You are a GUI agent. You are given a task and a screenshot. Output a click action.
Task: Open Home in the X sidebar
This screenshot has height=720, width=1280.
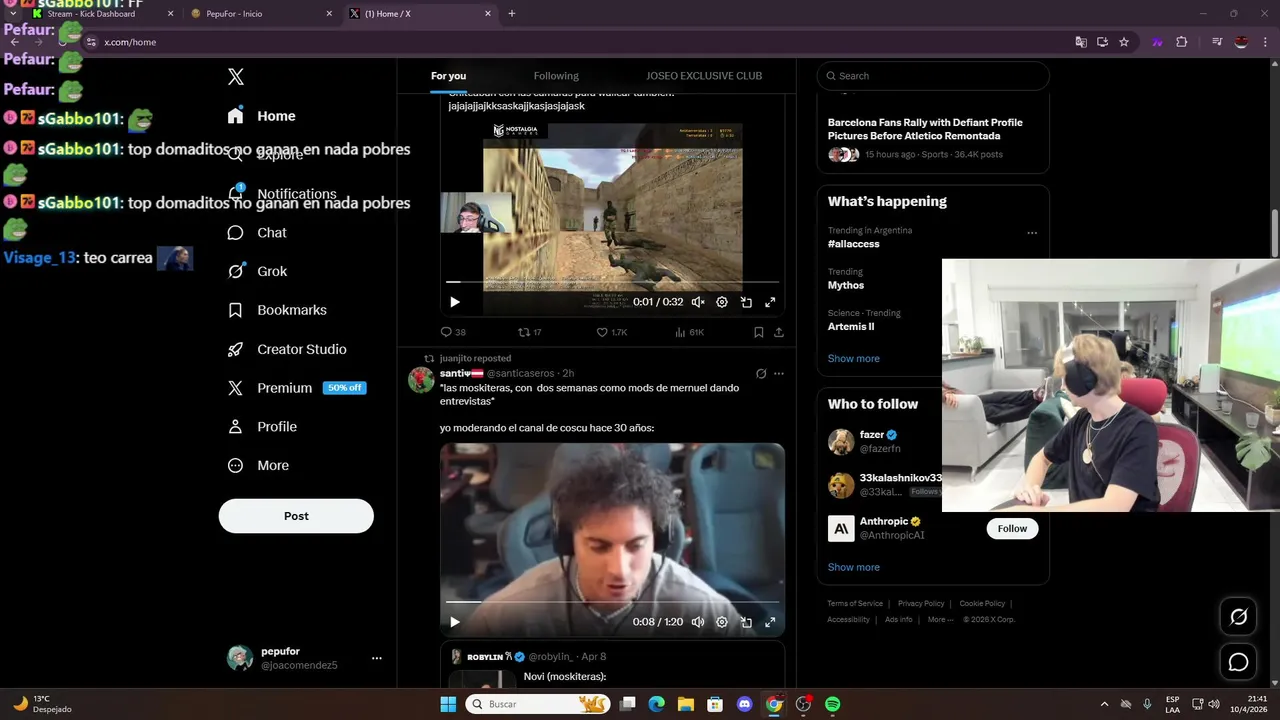pyautogui.click(x=262, y=116)
